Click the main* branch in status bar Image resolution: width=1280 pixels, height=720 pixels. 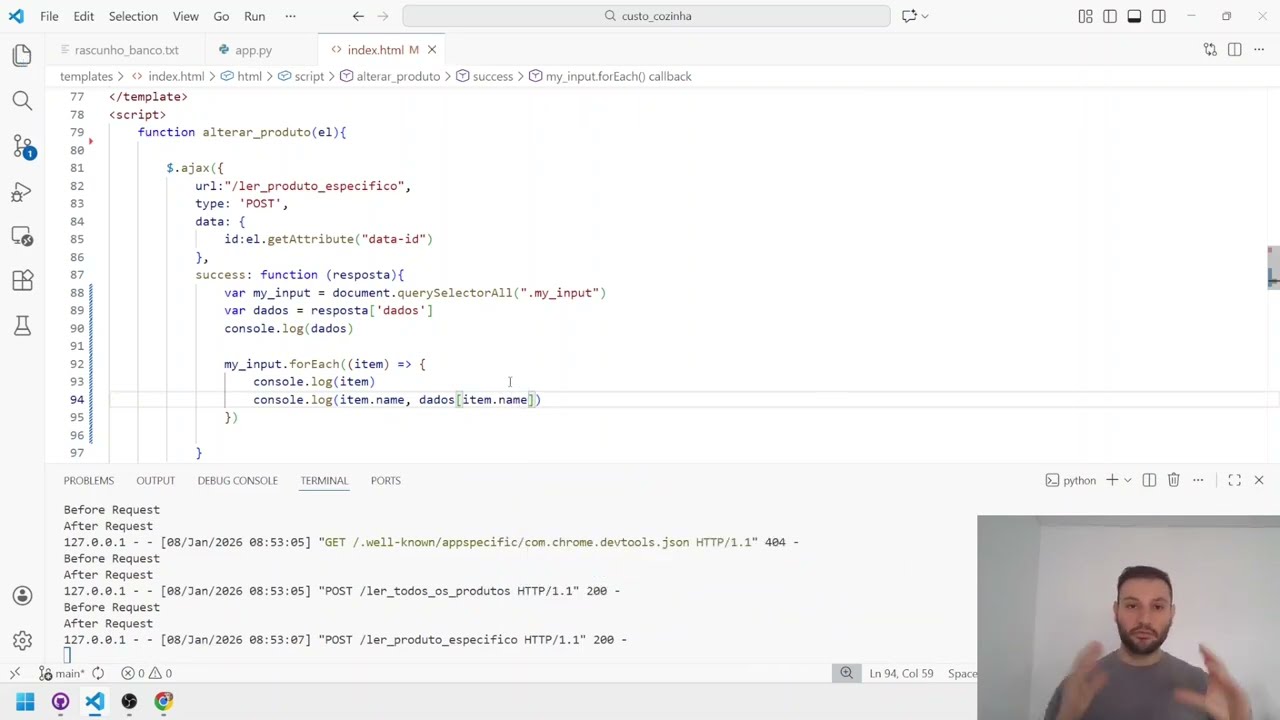(x=62, y=673)
